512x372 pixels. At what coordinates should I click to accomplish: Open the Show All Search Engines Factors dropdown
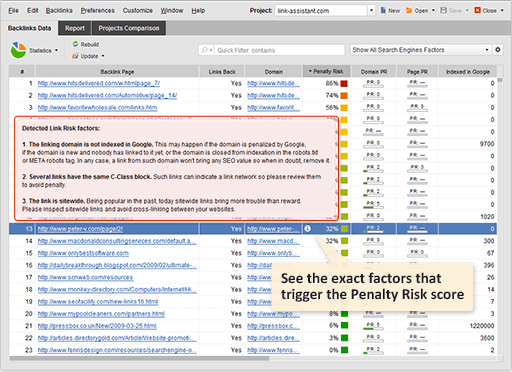(421, 50)
